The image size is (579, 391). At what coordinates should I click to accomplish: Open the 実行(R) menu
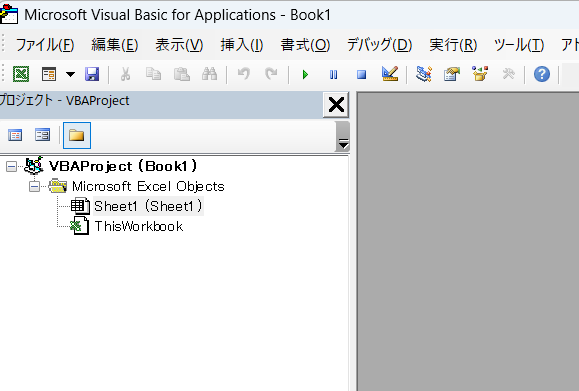tap(453, 45)
